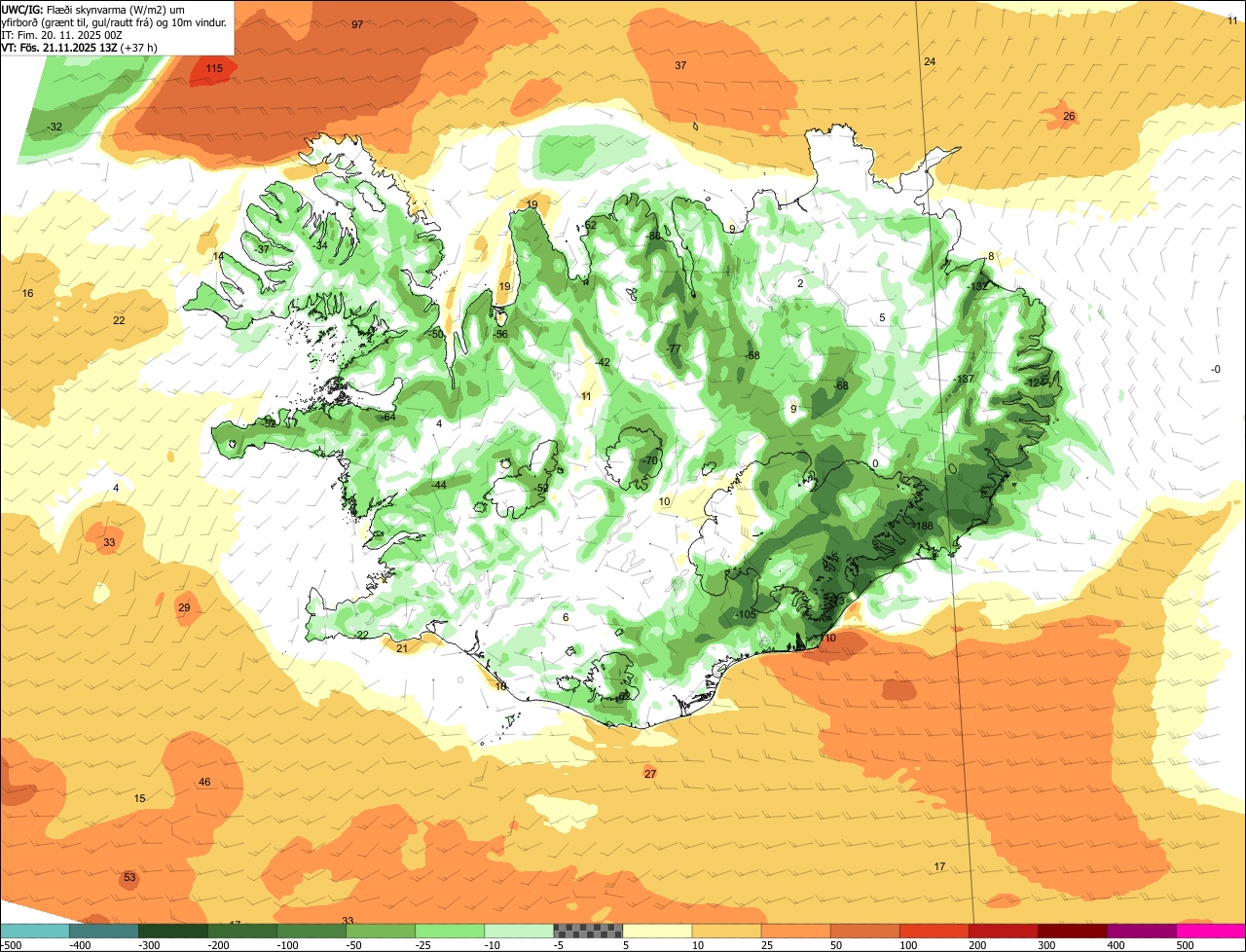The image size is (1246, 952).
Task: Choose the legend swatch between 100 and 200
Action: (x=934, y=931)
